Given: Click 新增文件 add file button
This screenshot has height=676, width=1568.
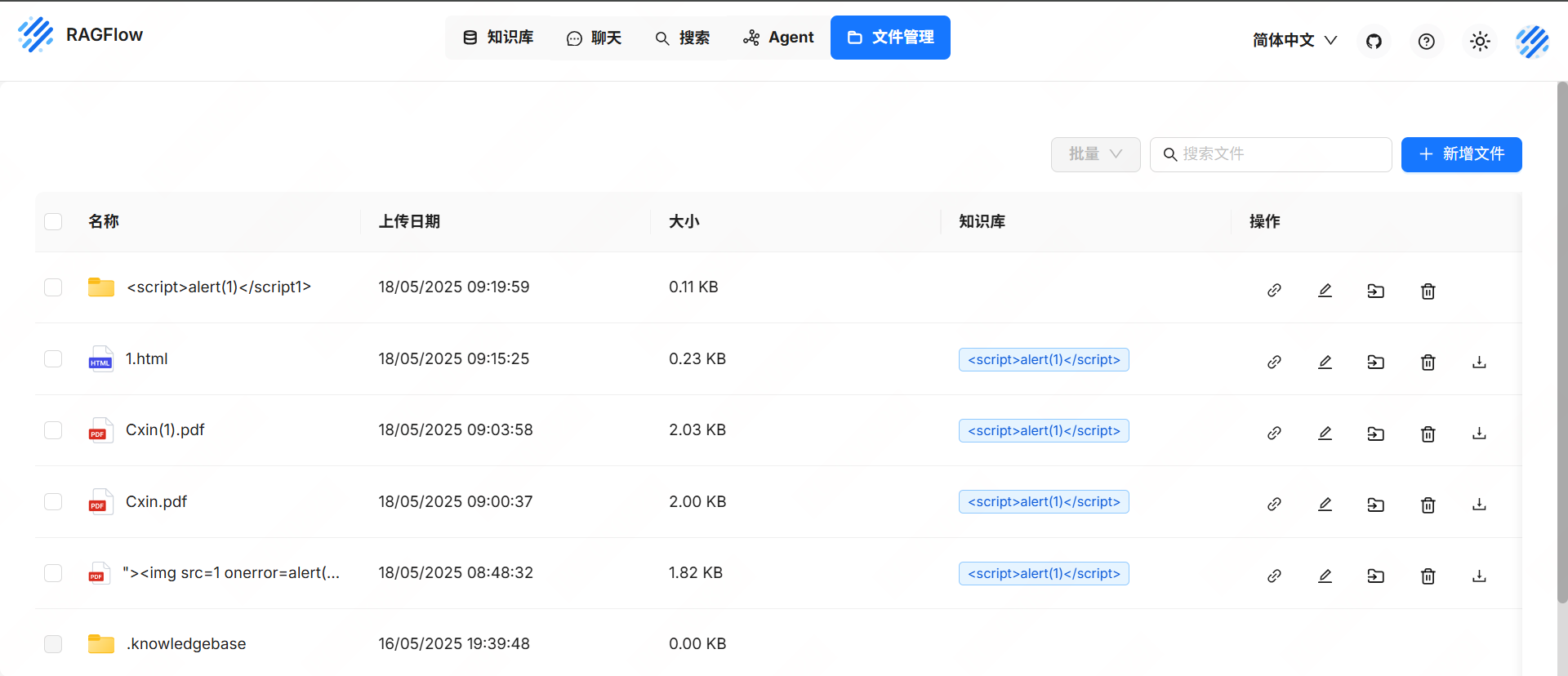Looking at the screenshot, I should pos(1461,154).
